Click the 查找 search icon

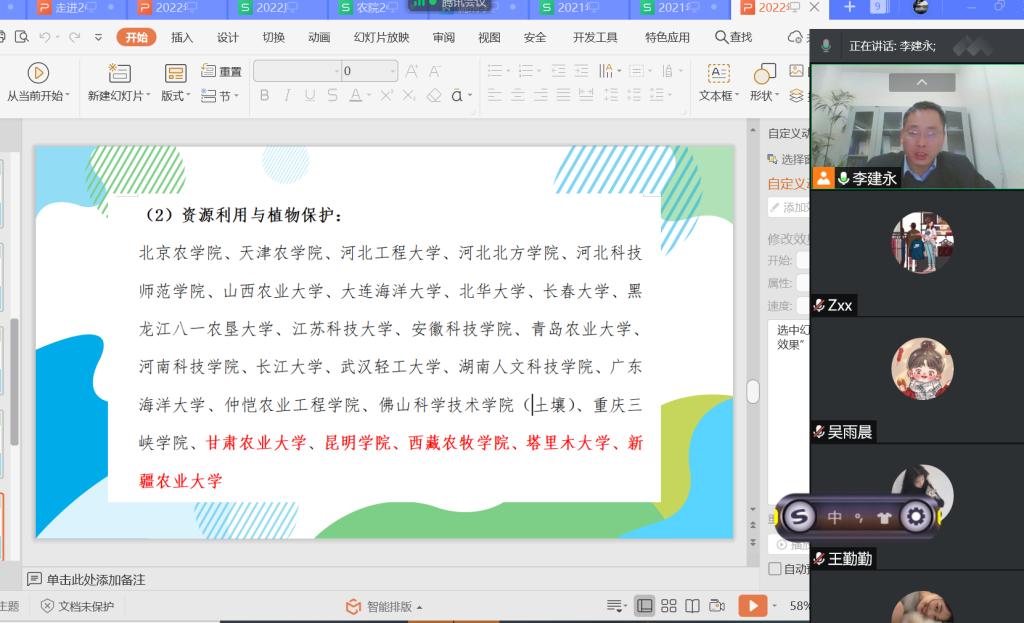[x=733, y=37]
